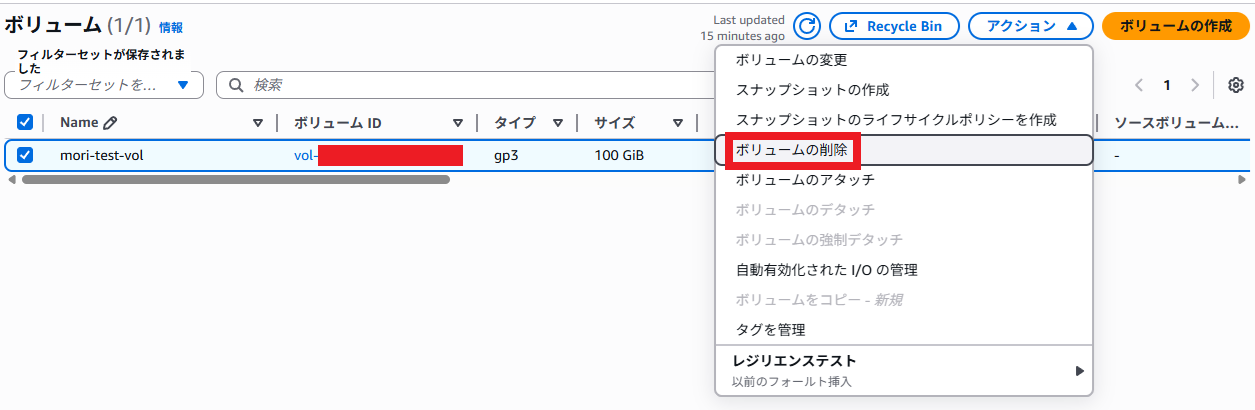Choose ボリュームの削除 from the menu
The image size is (1255, 410).
(x=904, y=150)
